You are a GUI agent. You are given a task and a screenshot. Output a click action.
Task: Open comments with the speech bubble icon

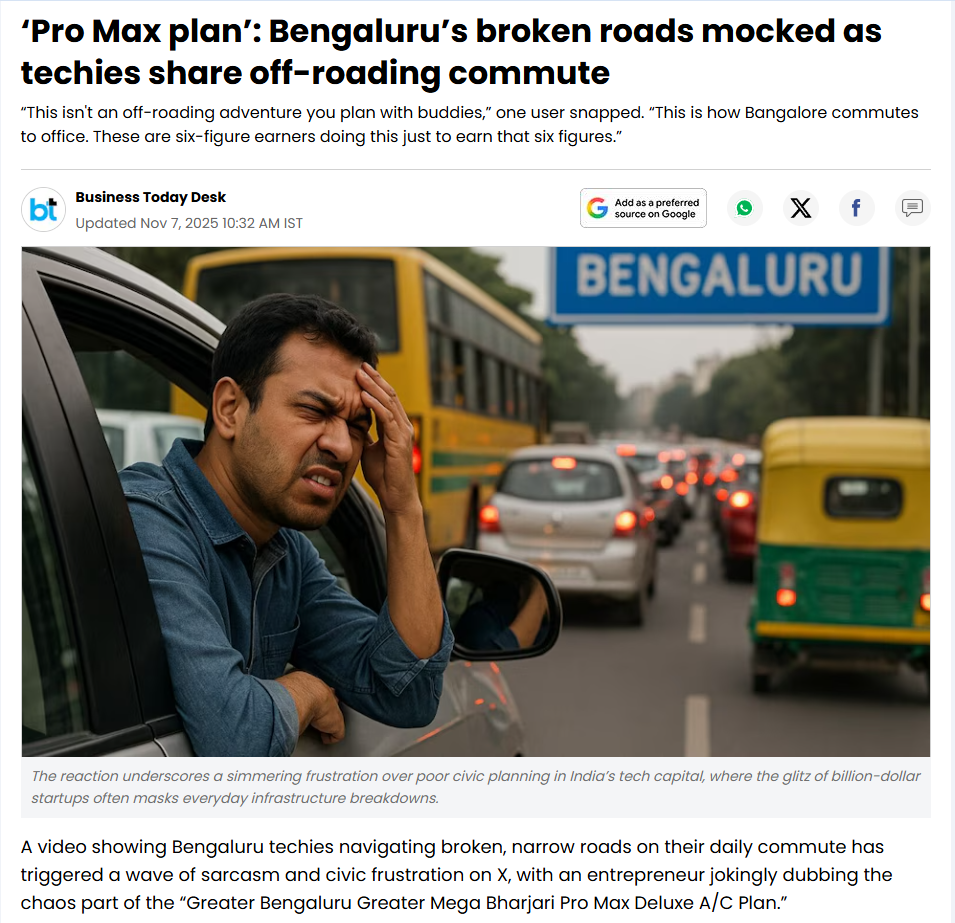912,208
